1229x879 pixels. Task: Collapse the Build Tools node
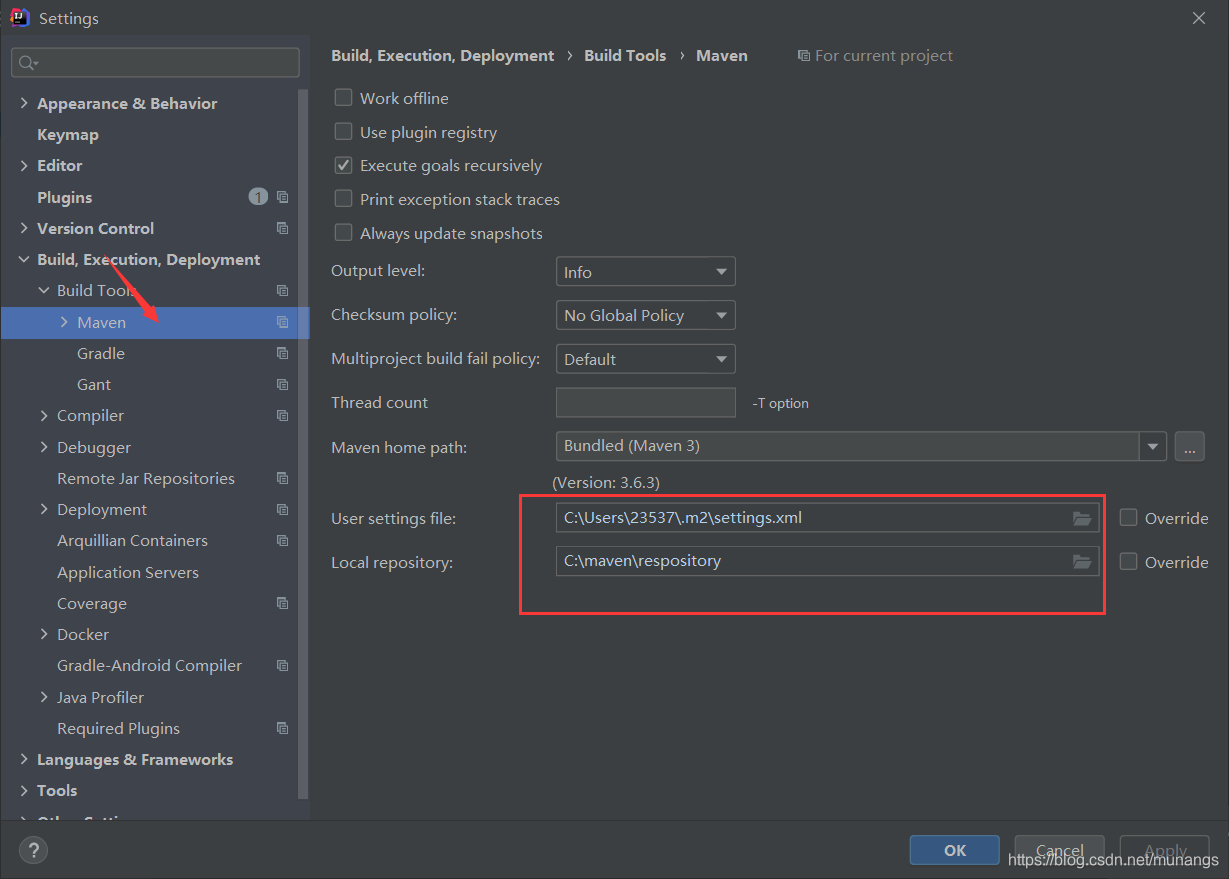[x=44, y=290]
